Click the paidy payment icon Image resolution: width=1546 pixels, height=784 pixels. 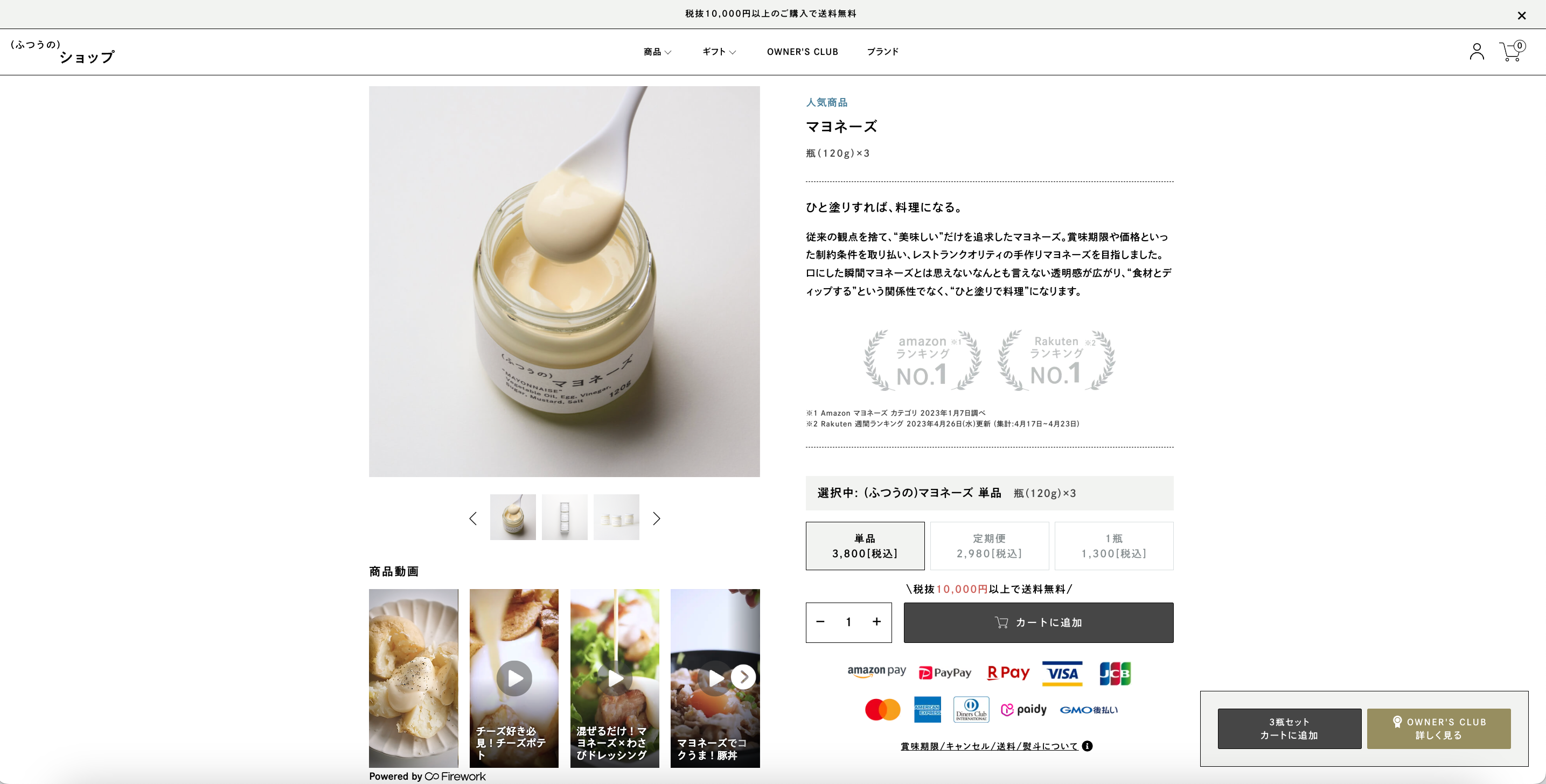click(1025, 709)
